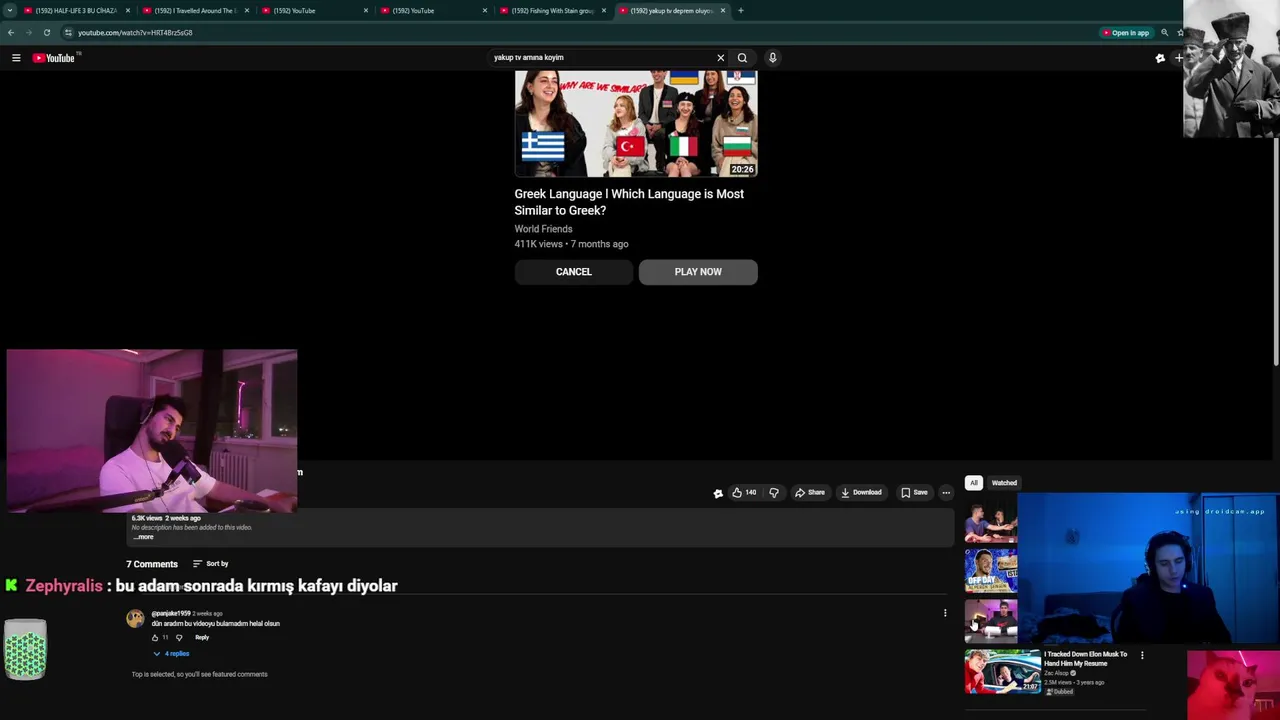The image size is (1280, 720).
Task: Reload the page with the browser refresh icon
Action: tap(46, 32)
